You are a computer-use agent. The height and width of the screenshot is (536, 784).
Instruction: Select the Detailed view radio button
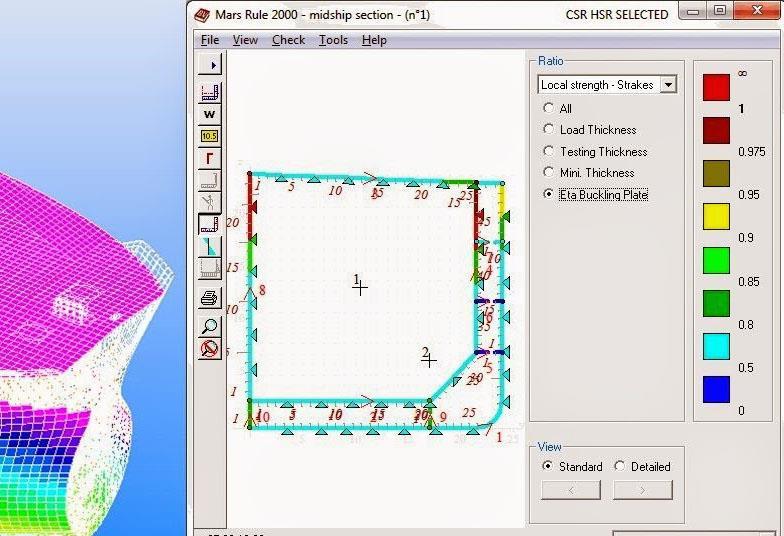[x=619, y=466]
